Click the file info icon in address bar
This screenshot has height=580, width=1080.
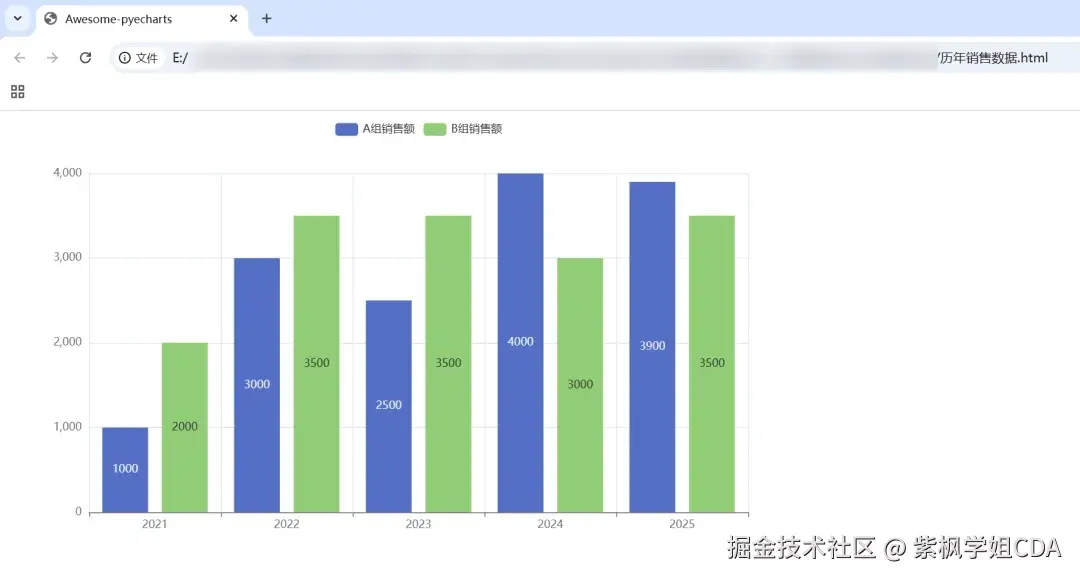125,58
